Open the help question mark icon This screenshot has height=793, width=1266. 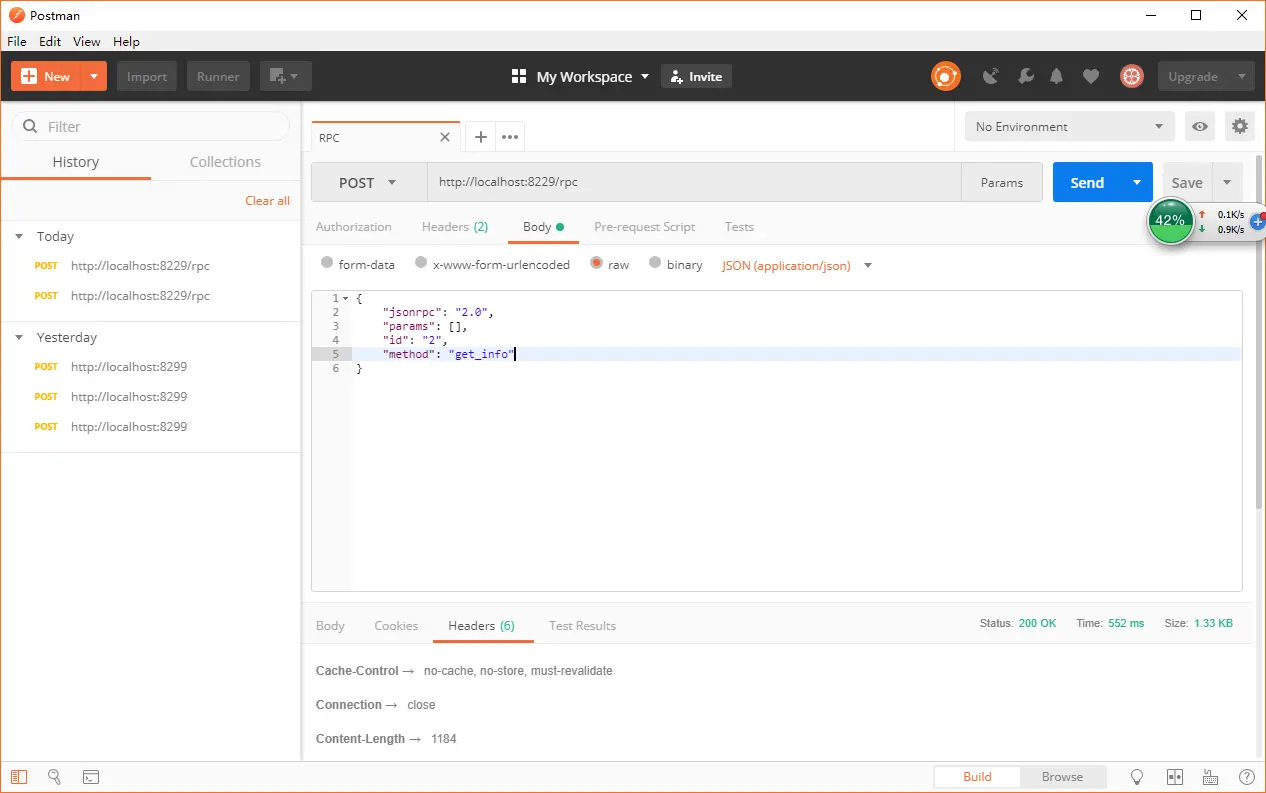[x=1246, y=777]
